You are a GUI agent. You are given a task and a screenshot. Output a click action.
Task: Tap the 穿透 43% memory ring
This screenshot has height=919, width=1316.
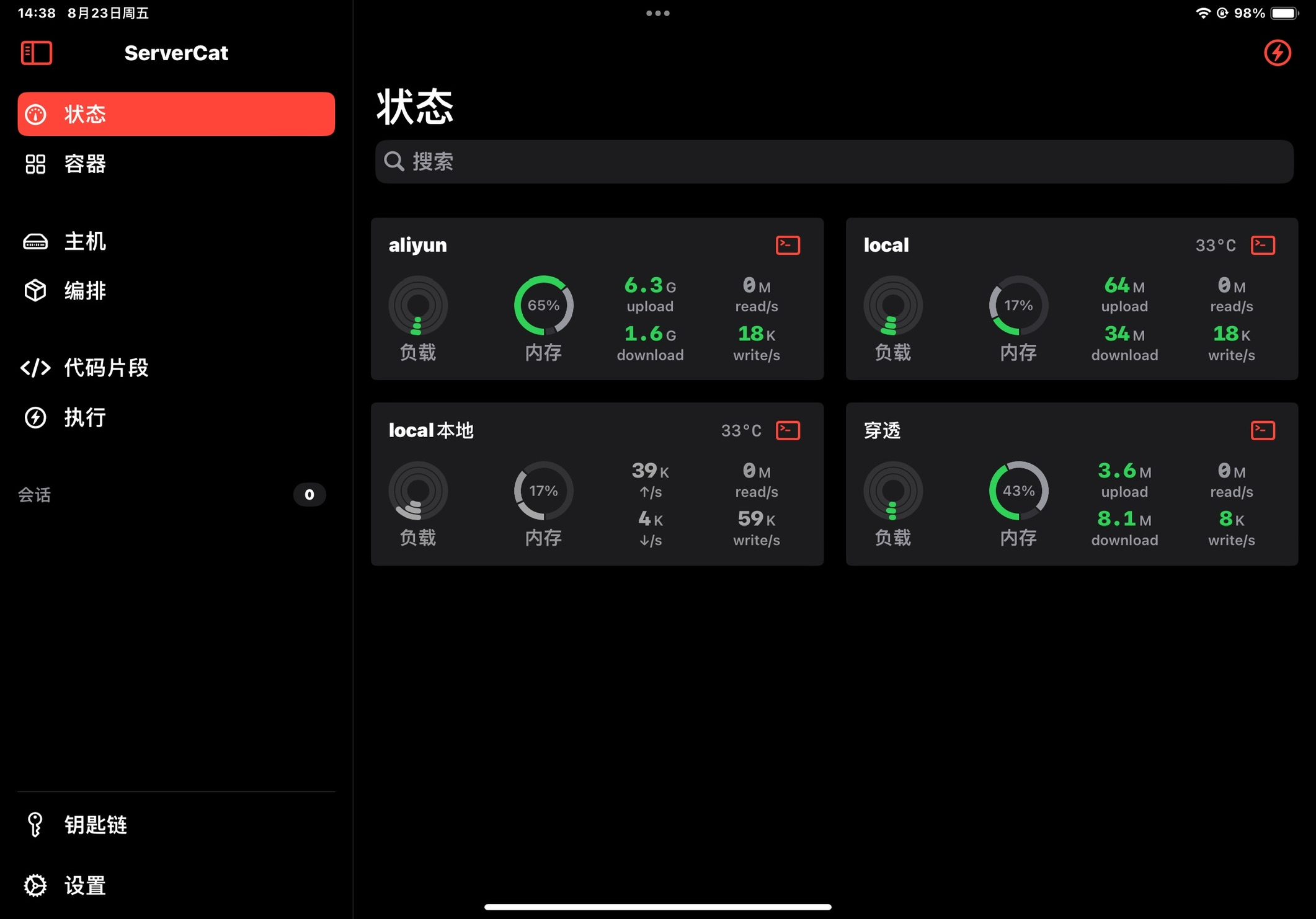click(x=1018, y=491)
